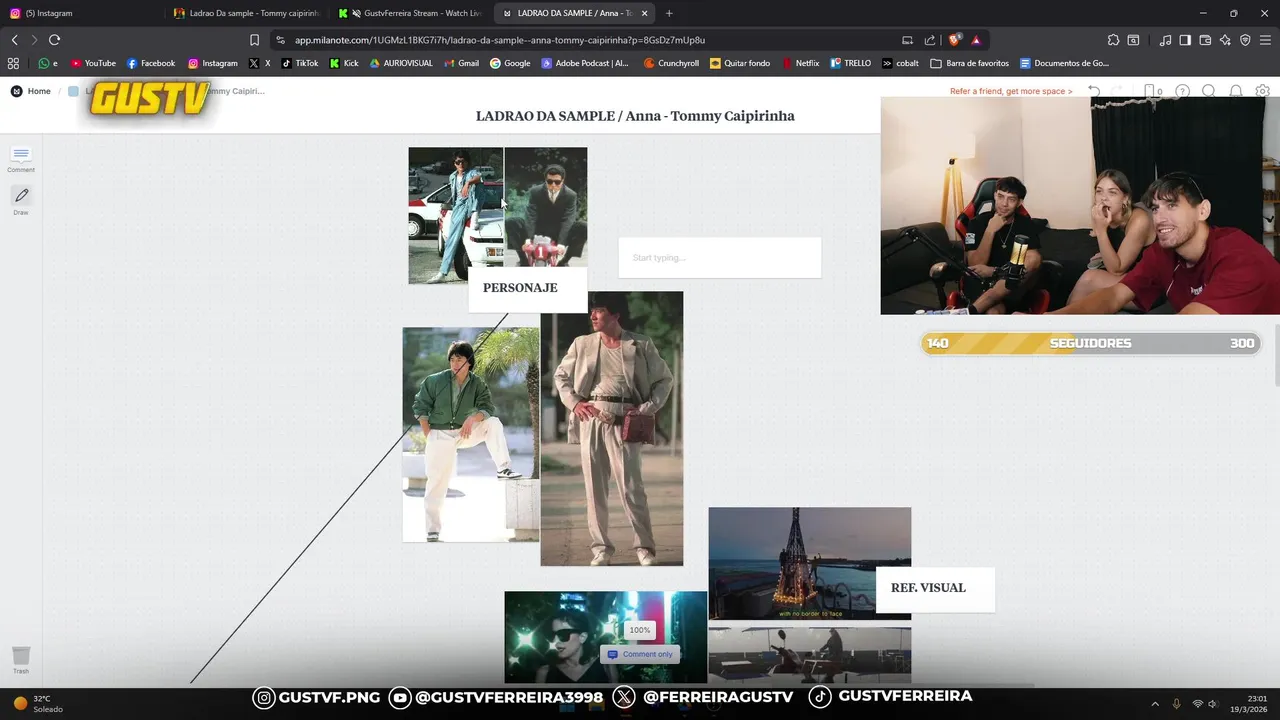Open Barra de favoritos folder

(x=969, y=63)
